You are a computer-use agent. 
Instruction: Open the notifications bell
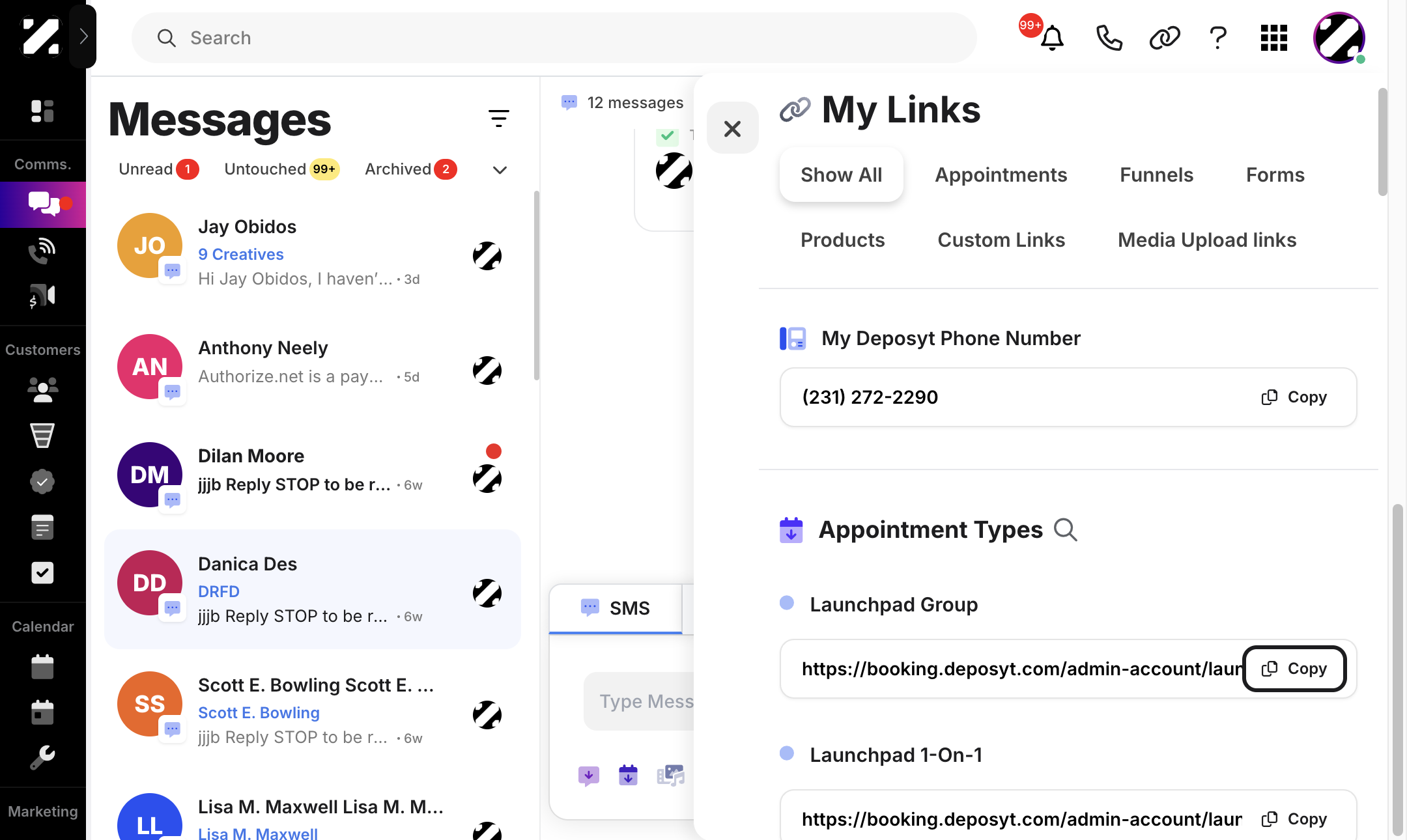[1051, 38]
